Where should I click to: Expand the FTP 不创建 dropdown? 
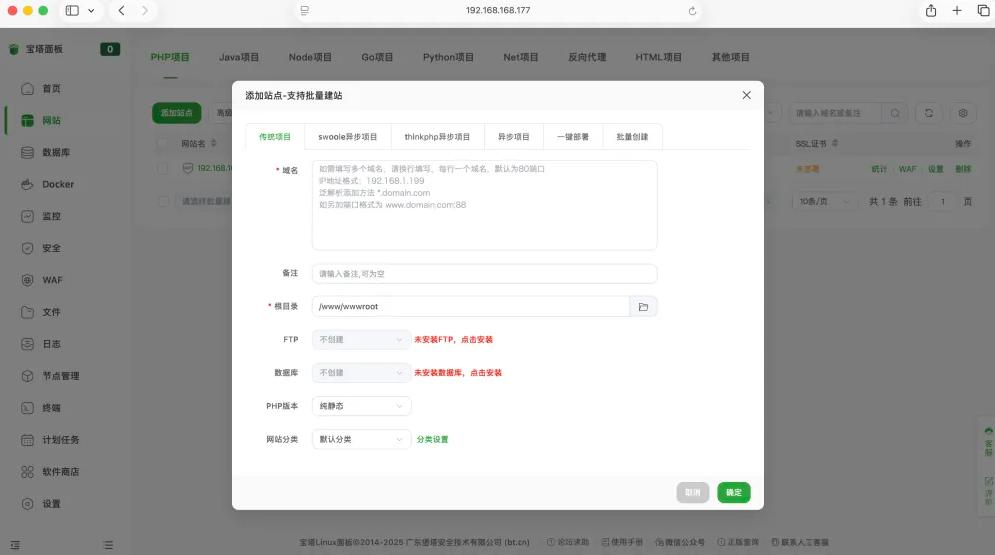(x=361, y=339)
